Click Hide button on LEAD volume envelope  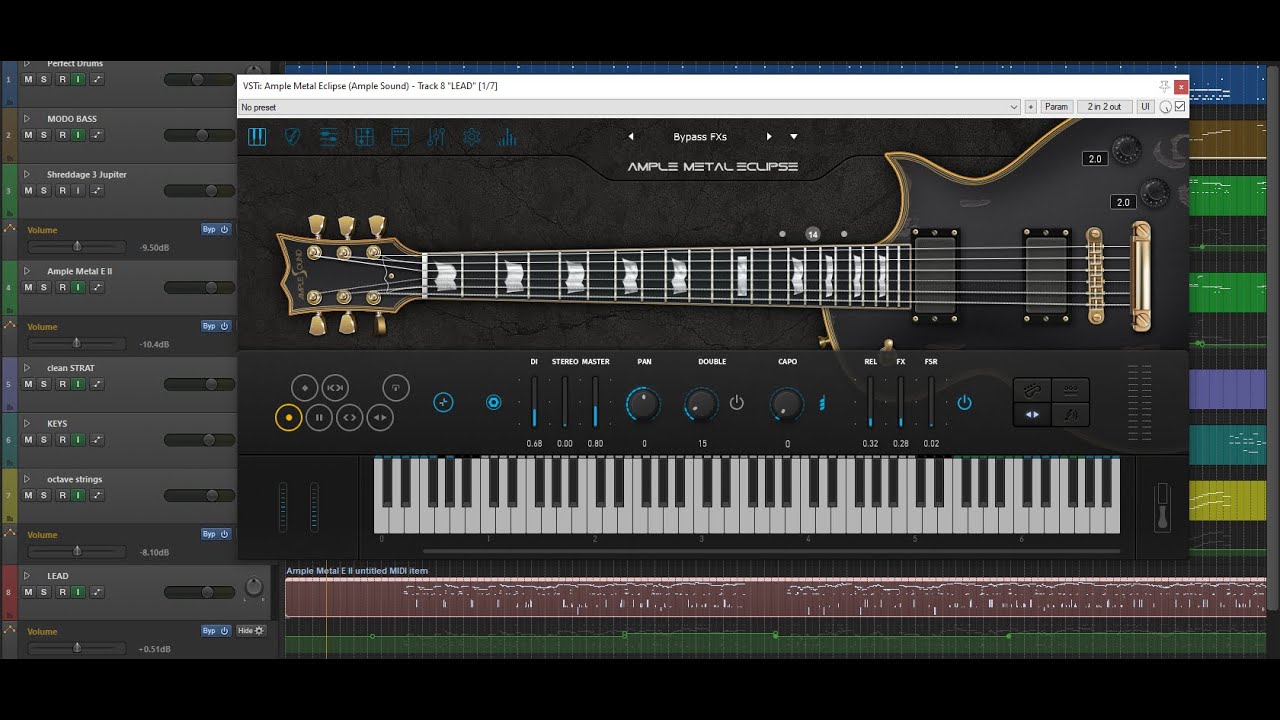(251, 631)
